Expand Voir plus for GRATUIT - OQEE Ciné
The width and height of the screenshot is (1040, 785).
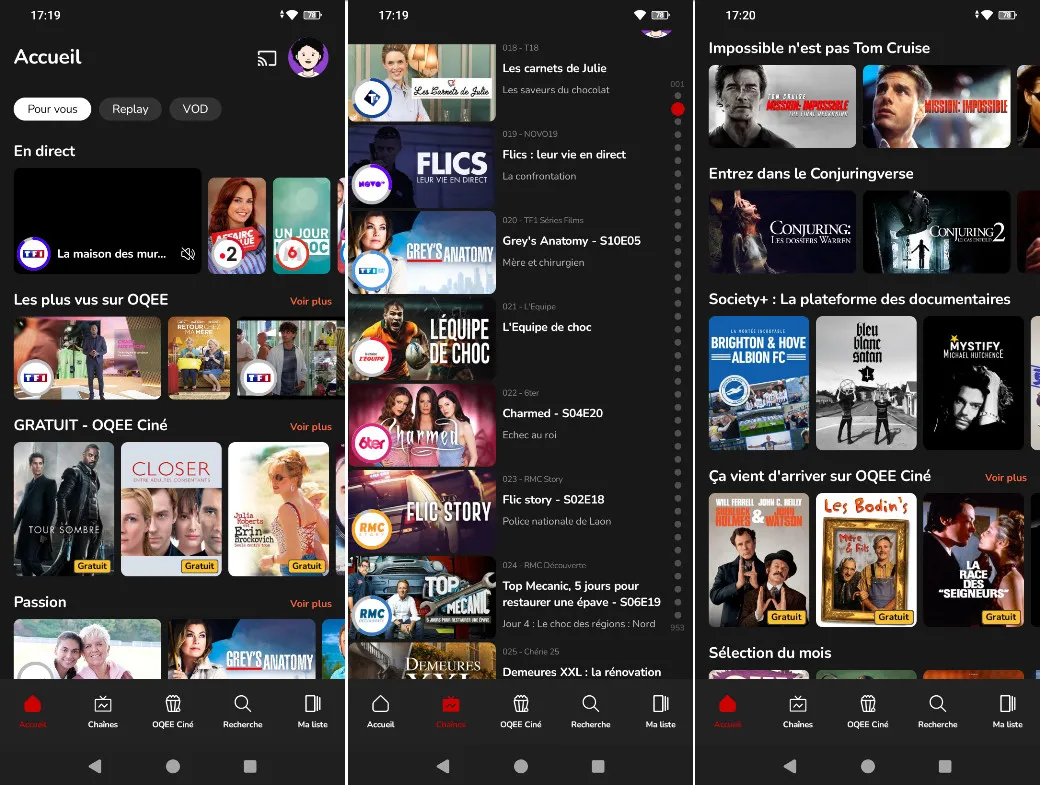310,427
